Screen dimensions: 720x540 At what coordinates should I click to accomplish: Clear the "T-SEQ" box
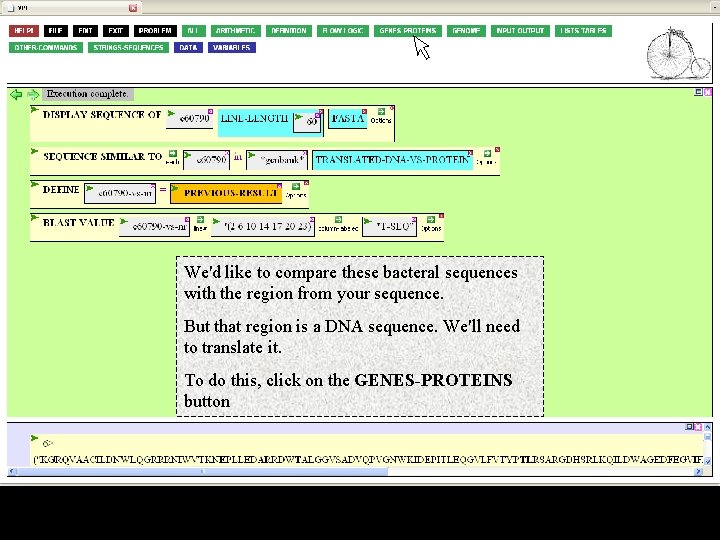(x=414, y=219)
